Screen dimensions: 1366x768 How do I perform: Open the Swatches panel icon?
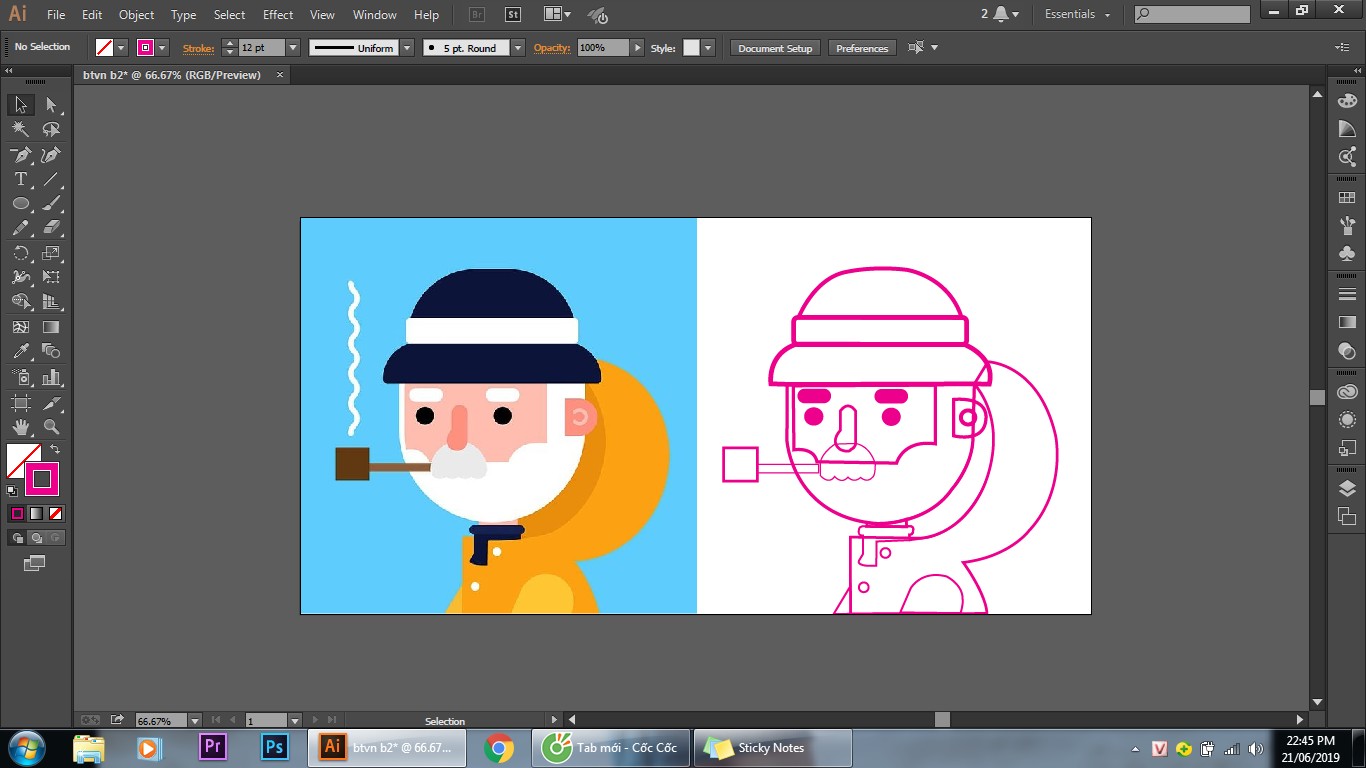point(1347,198)
